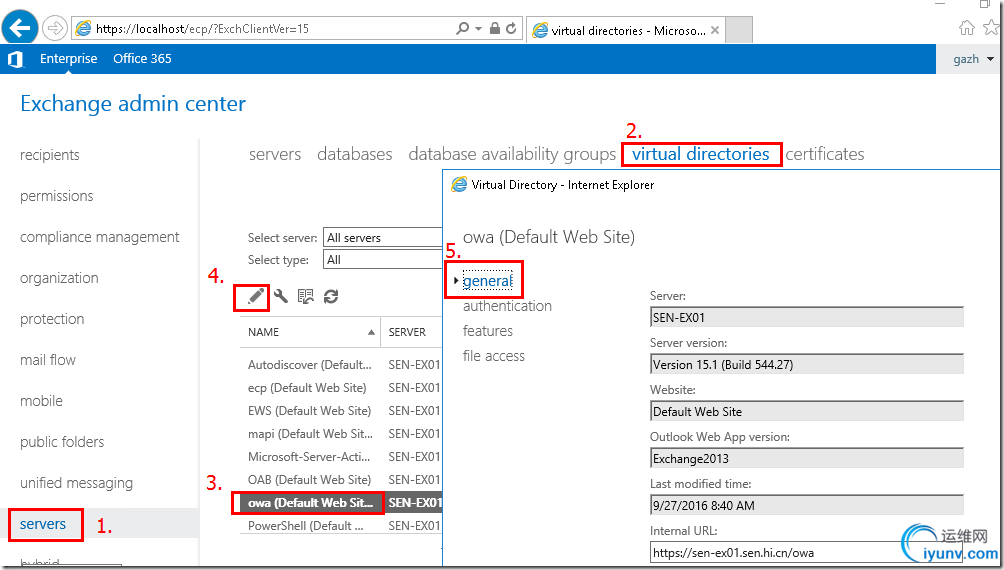Sort the list by SERVER column header

tap(412, 332)
